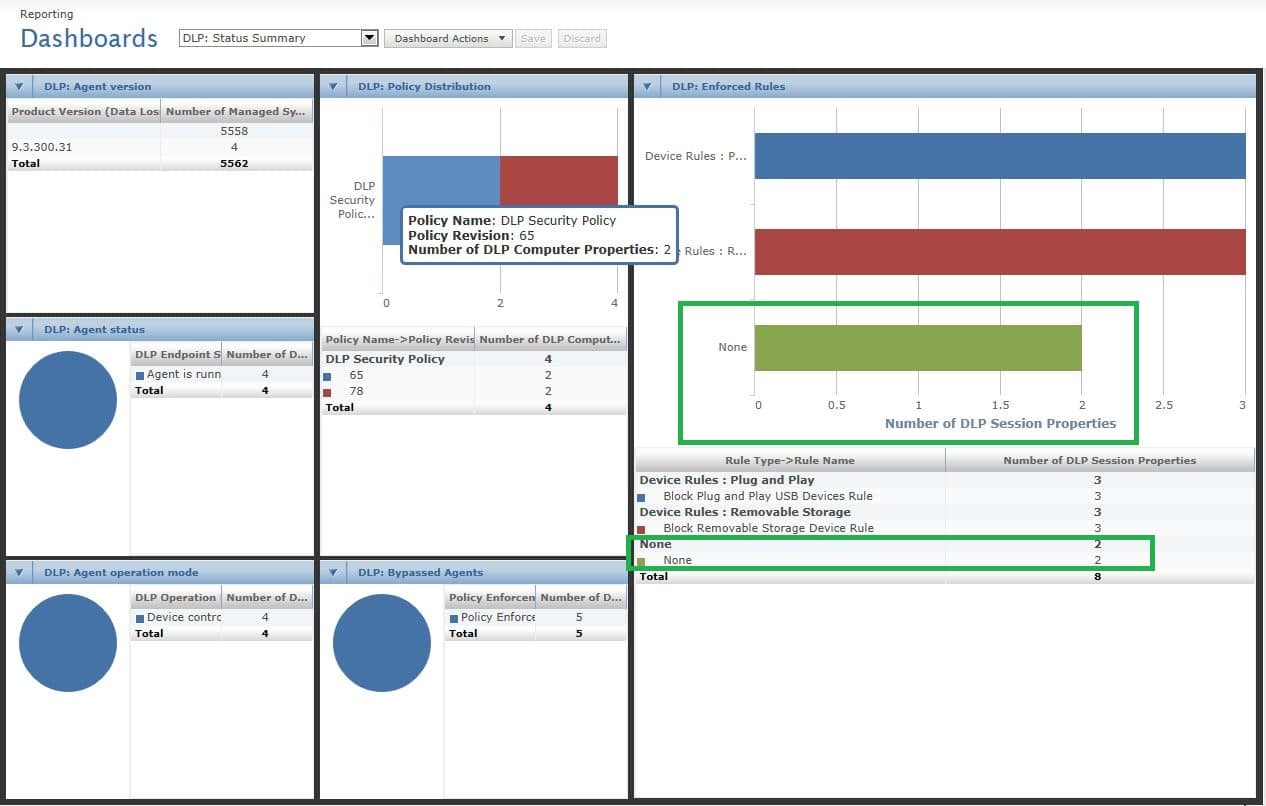Collapse the DLP: Agent version panel
The width and height of the screenshot is (1266, 806).
pyautogui.click(x=19, y=86)
